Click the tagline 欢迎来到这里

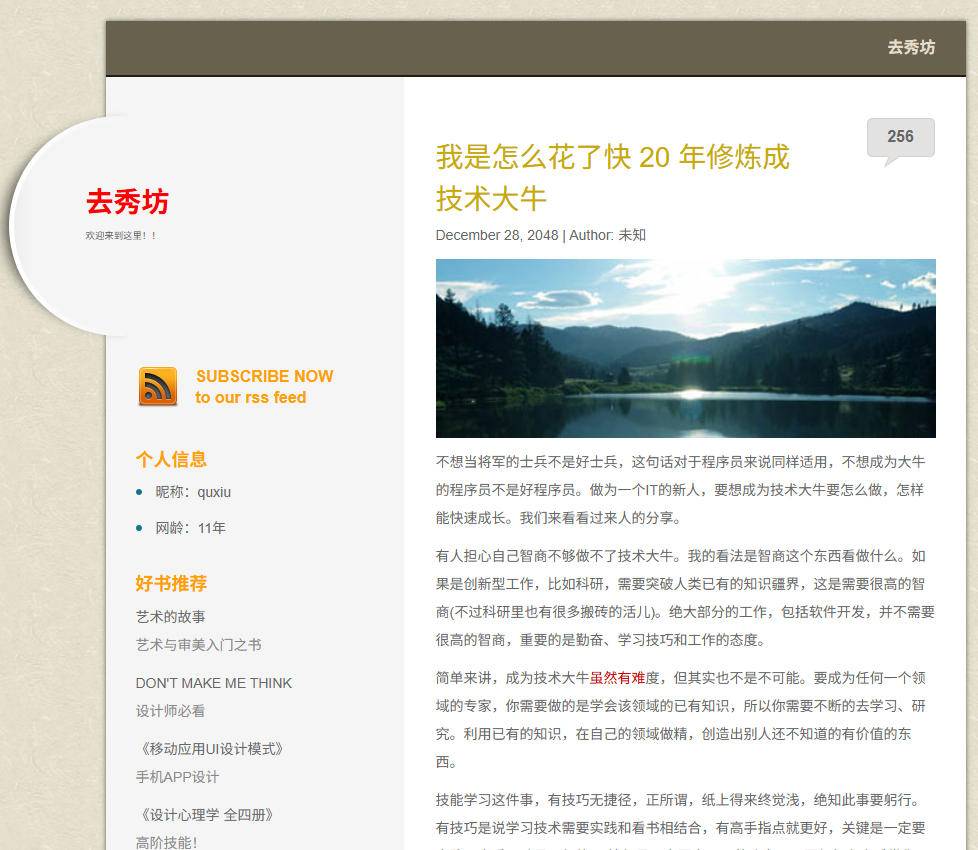[x=120, y=236]
